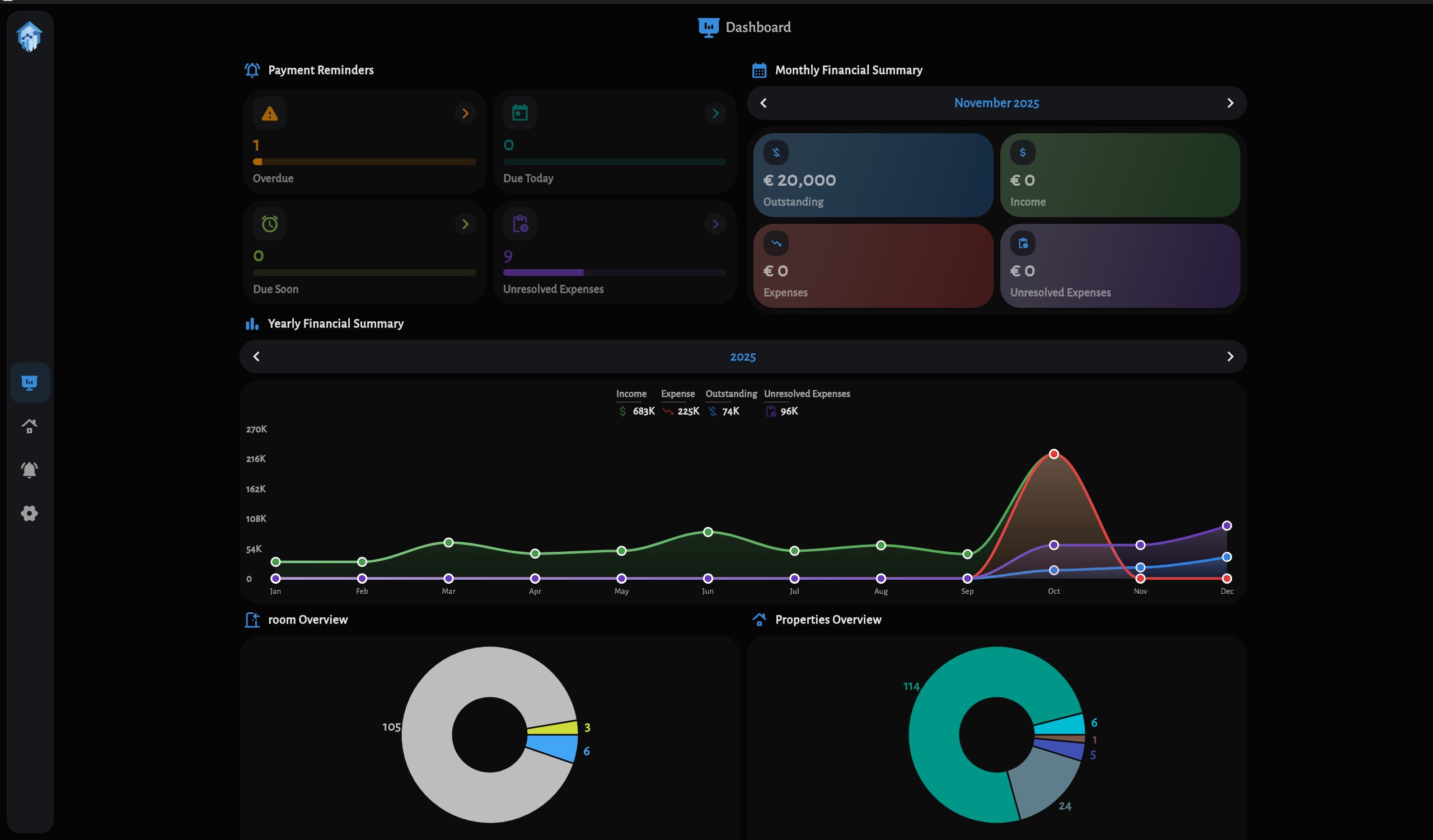Click the Overdue warning triangle icon
The height and width of the screenshot is (840, 1433).
point(270,113)
